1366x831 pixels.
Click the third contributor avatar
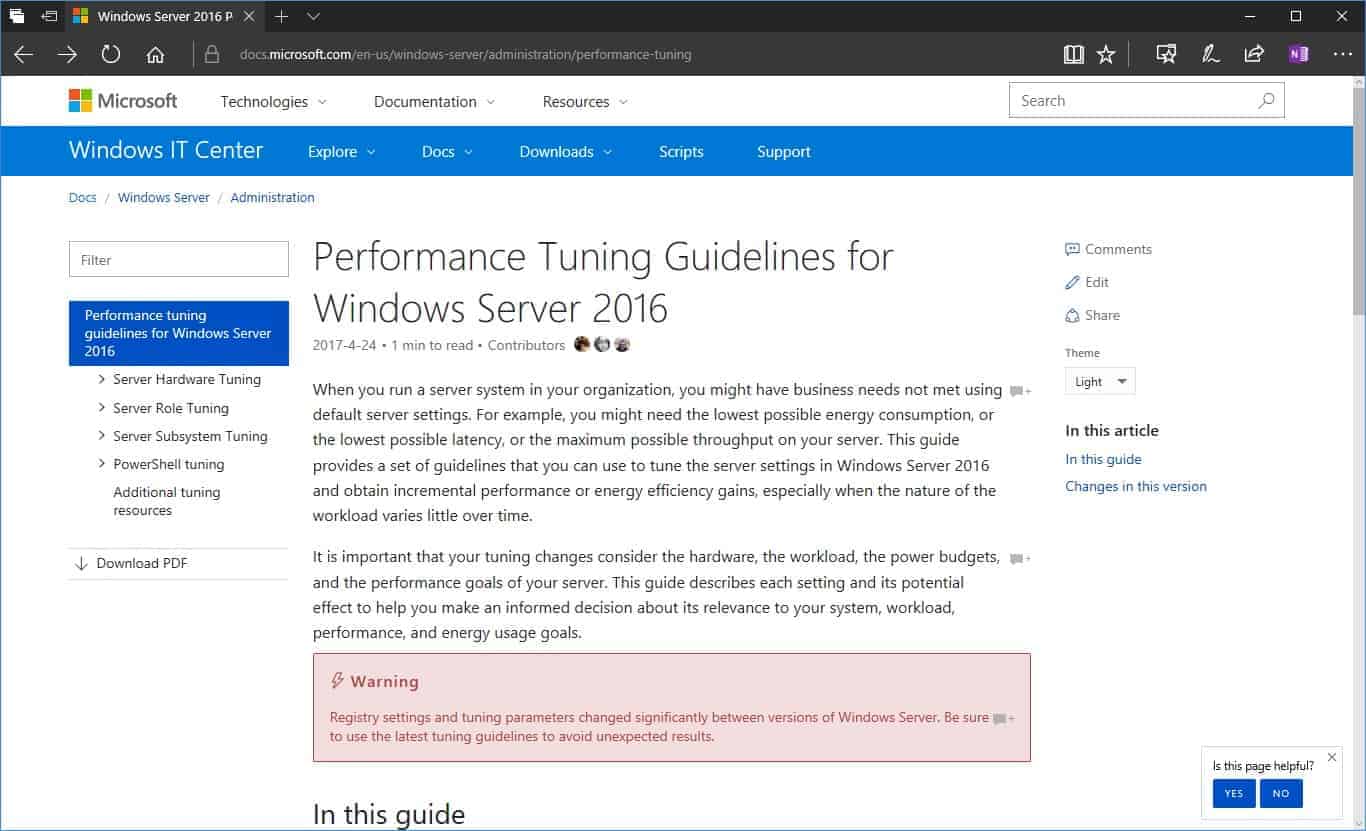pyautogui.click(x=622, y=345)
